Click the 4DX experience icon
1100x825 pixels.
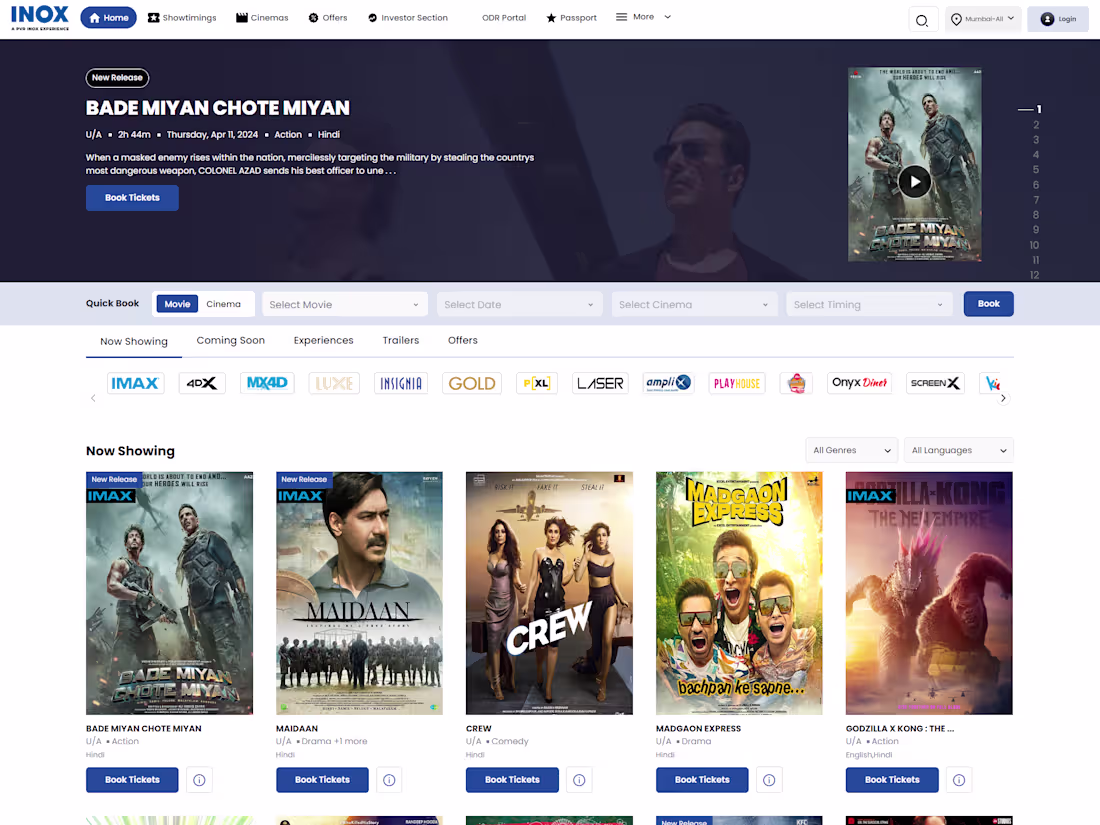pos(201,382)
